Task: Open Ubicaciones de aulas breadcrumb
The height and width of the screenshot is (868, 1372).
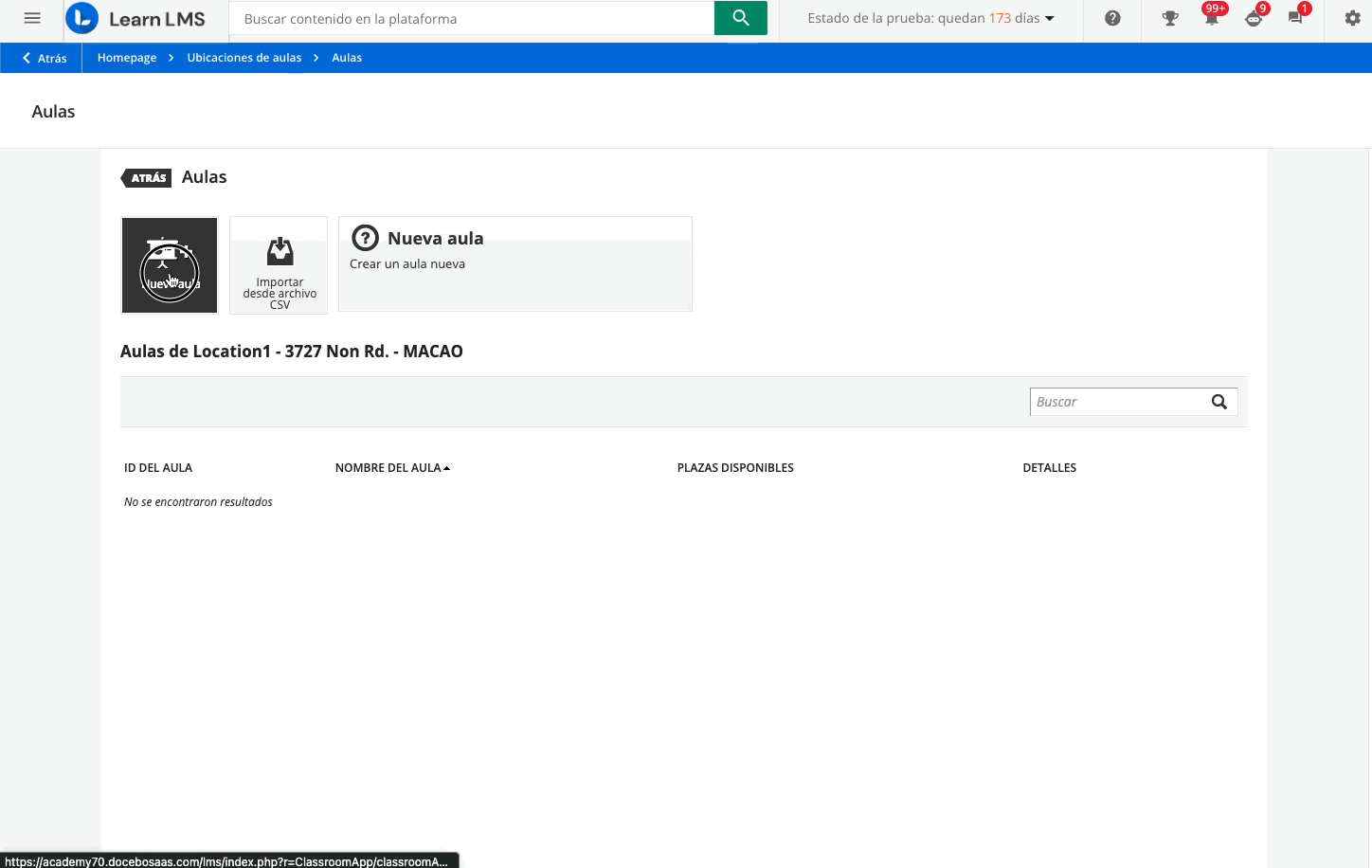Action: tap(244, 58)
